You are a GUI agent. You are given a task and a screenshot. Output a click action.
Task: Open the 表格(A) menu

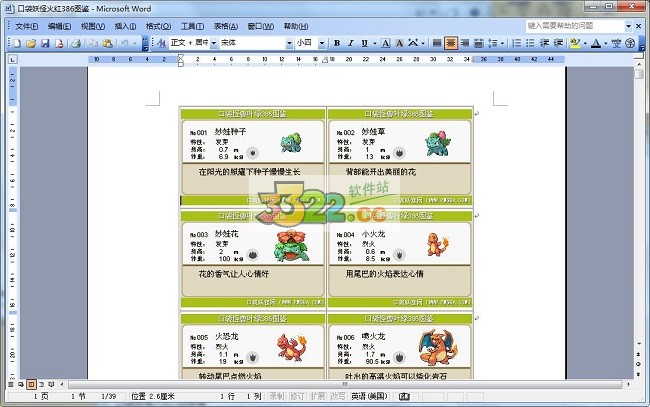coord(226,26)
